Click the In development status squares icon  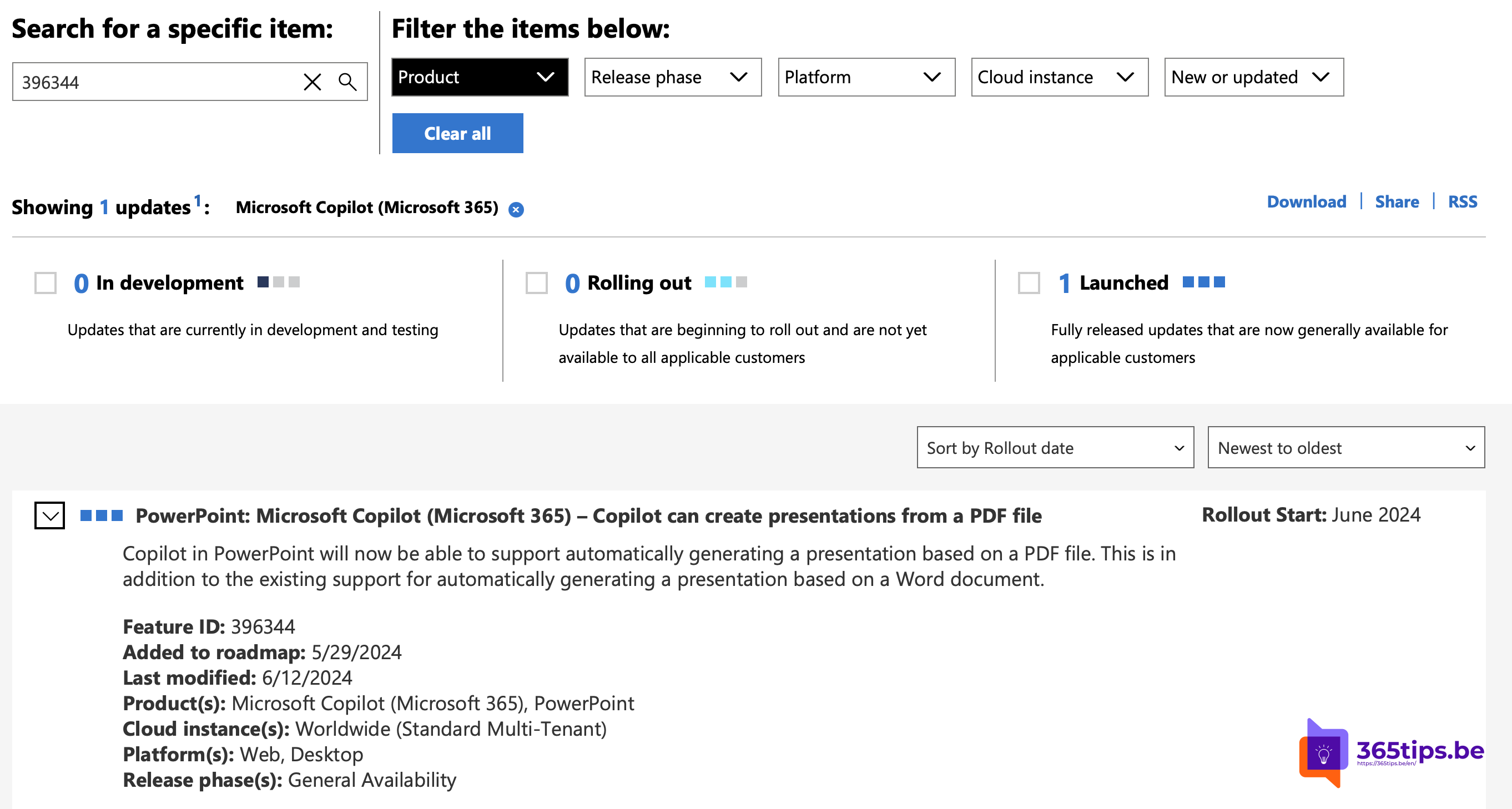(278, 282)
